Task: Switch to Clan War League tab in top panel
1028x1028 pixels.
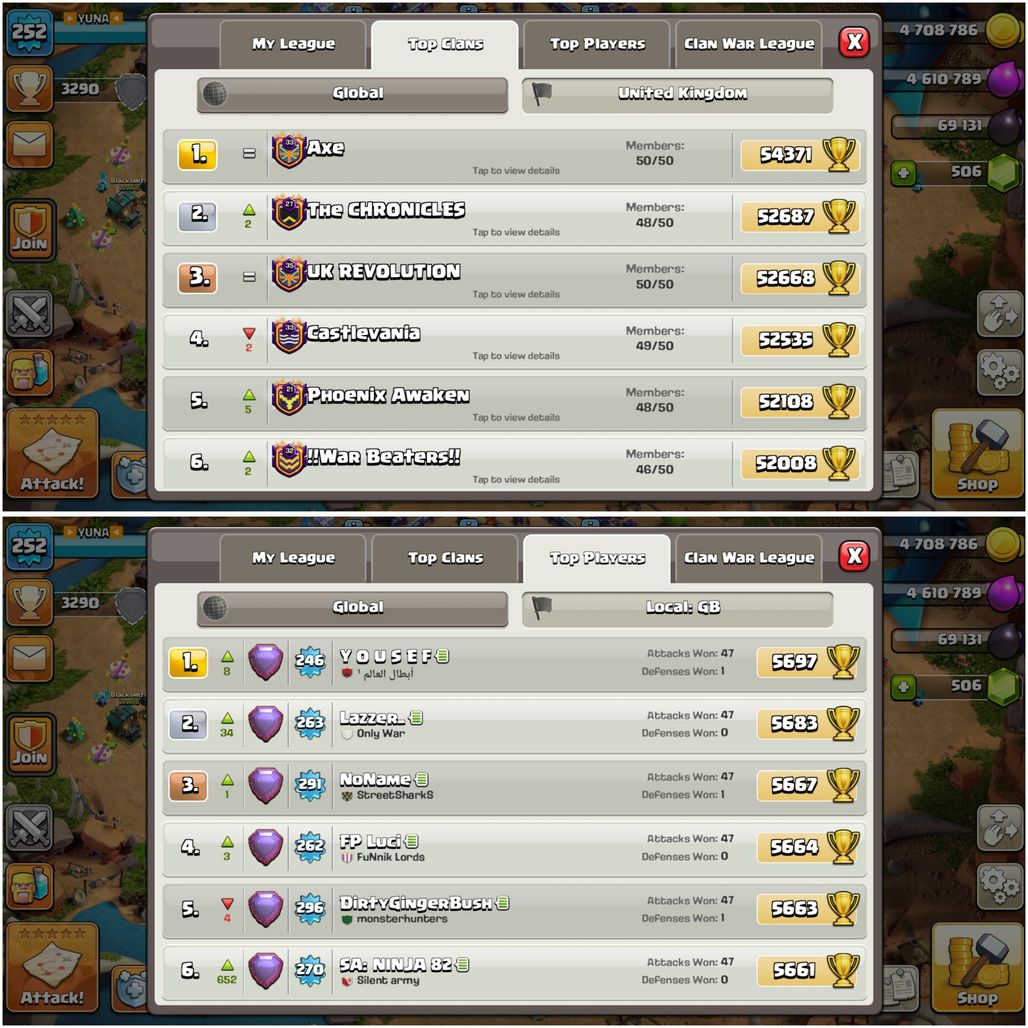Action: pyautogui.click(x=748, y=44)
